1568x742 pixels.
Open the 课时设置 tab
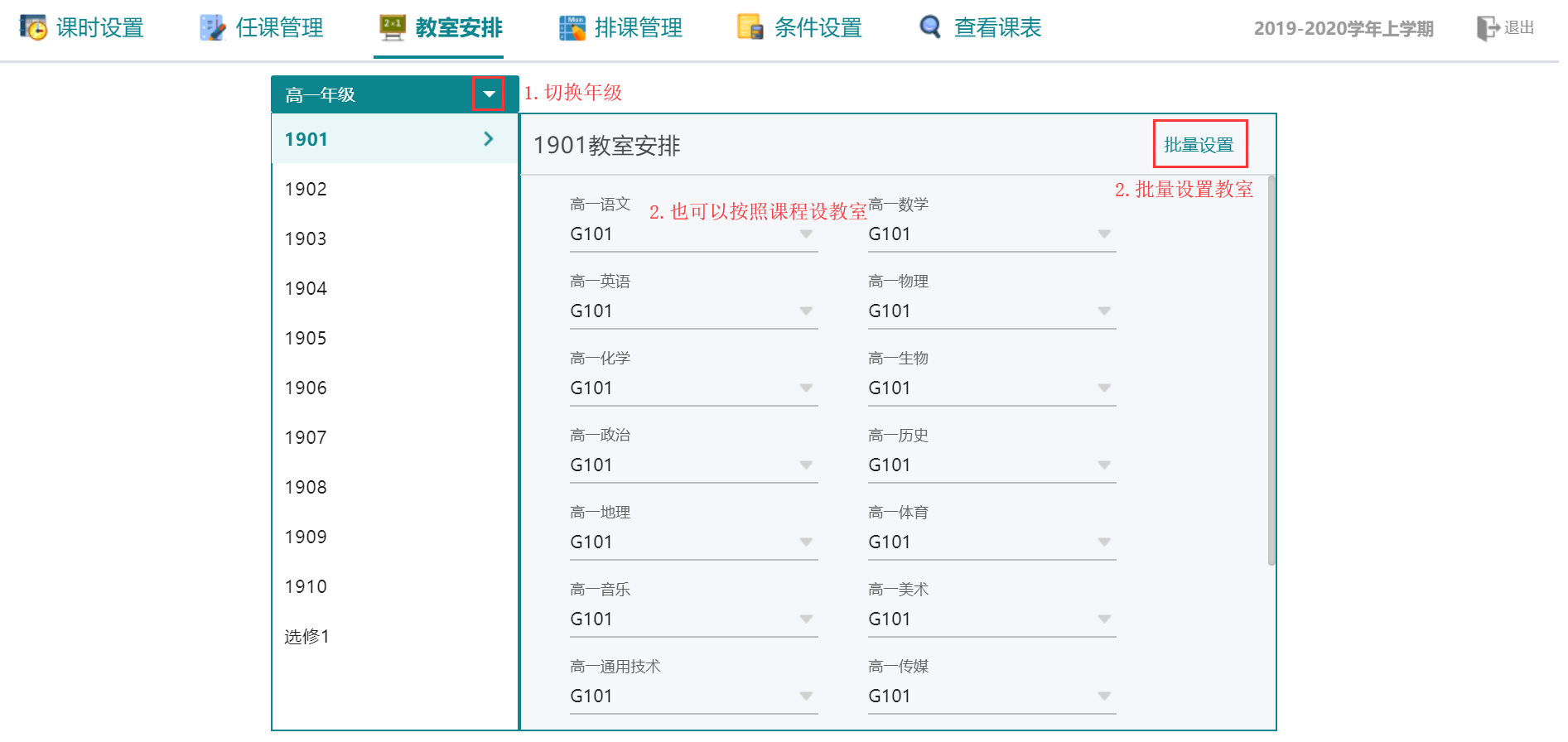click(x=81, y=28)
